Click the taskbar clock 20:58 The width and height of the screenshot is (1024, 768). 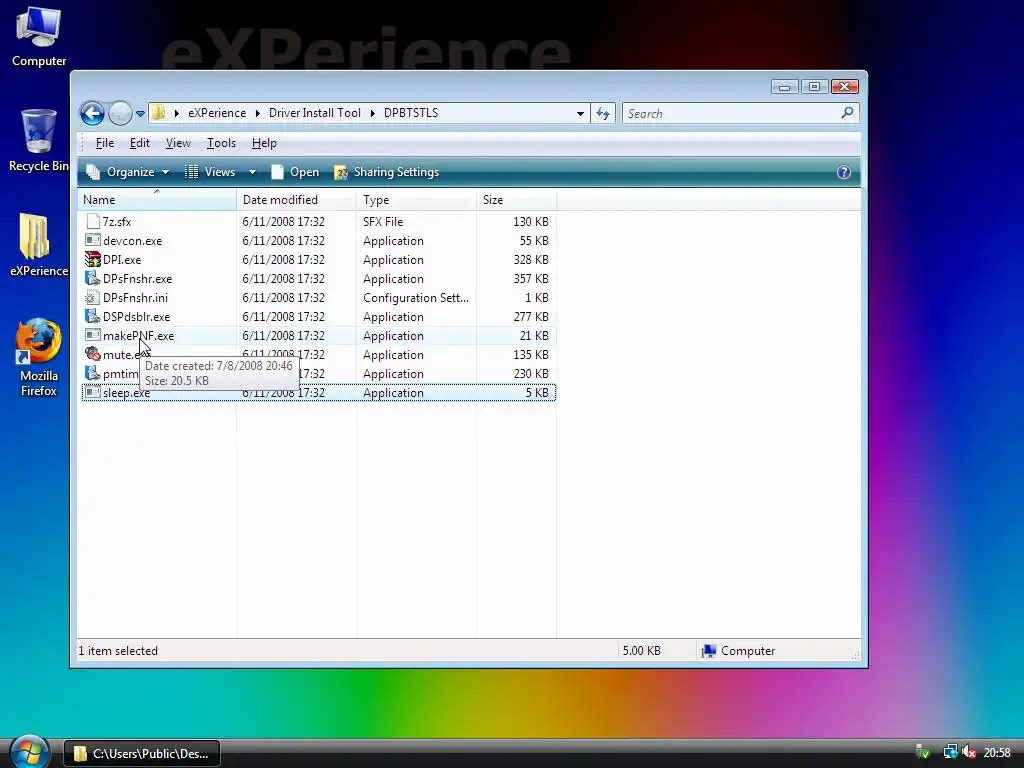(x=997, y=753)
